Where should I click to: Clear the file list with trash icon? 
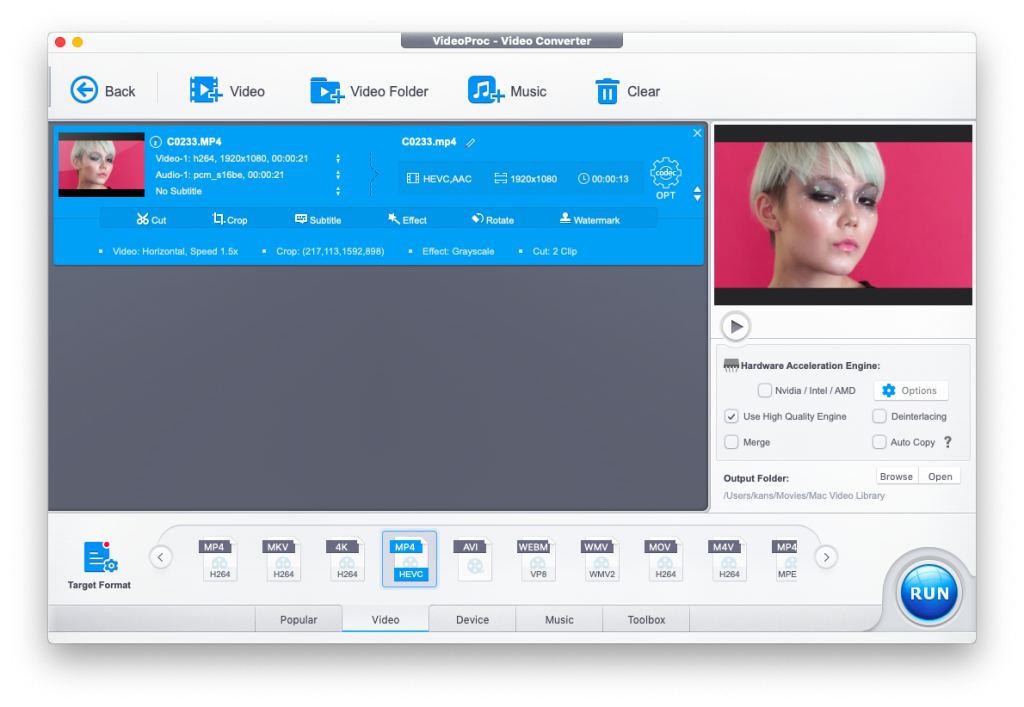607,91
